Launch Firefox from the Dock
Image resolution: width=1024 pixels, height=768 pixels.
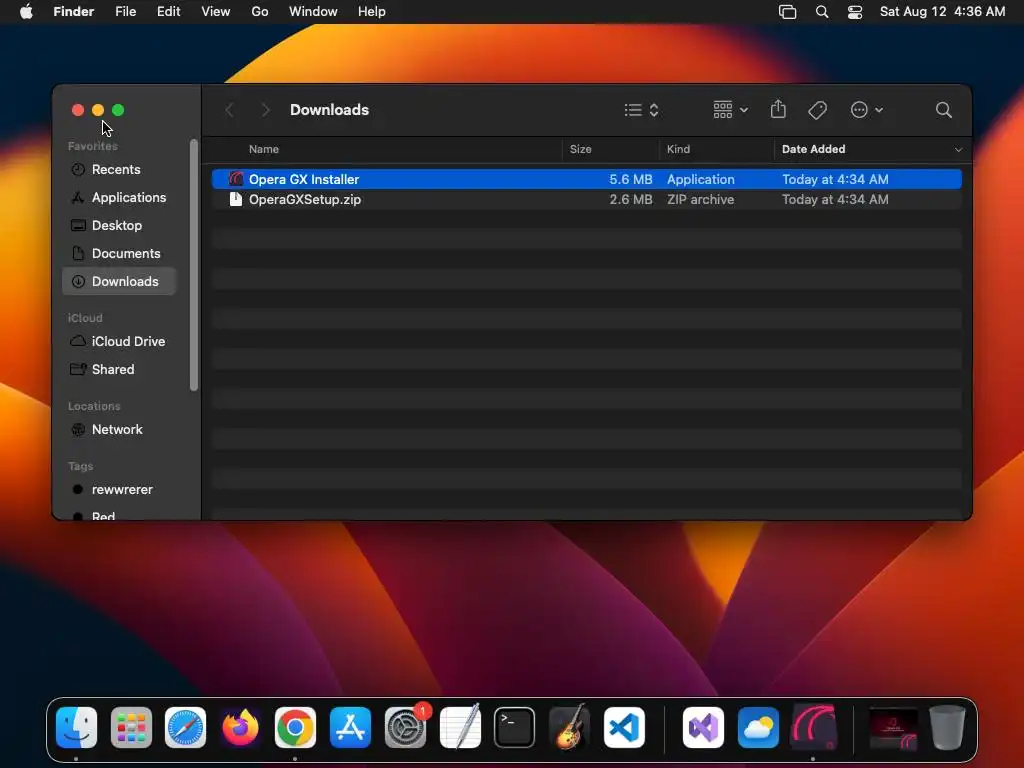point(240,728)
